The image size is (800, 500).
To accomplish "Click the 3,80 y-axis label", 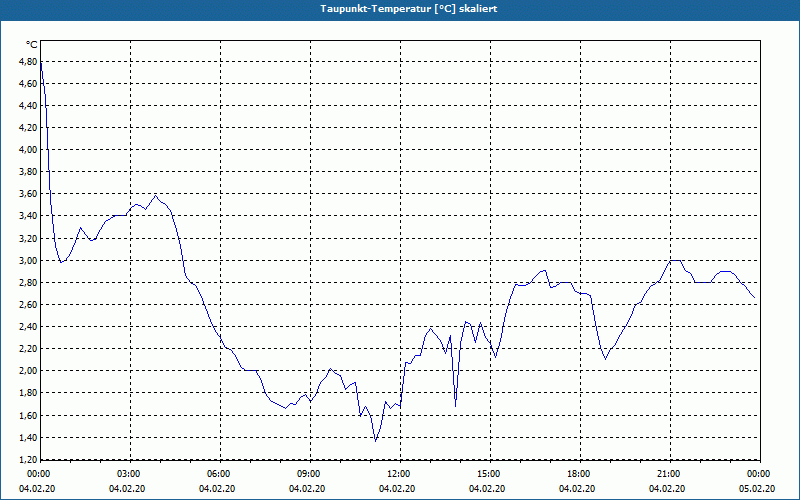I will tap(28, 172).
